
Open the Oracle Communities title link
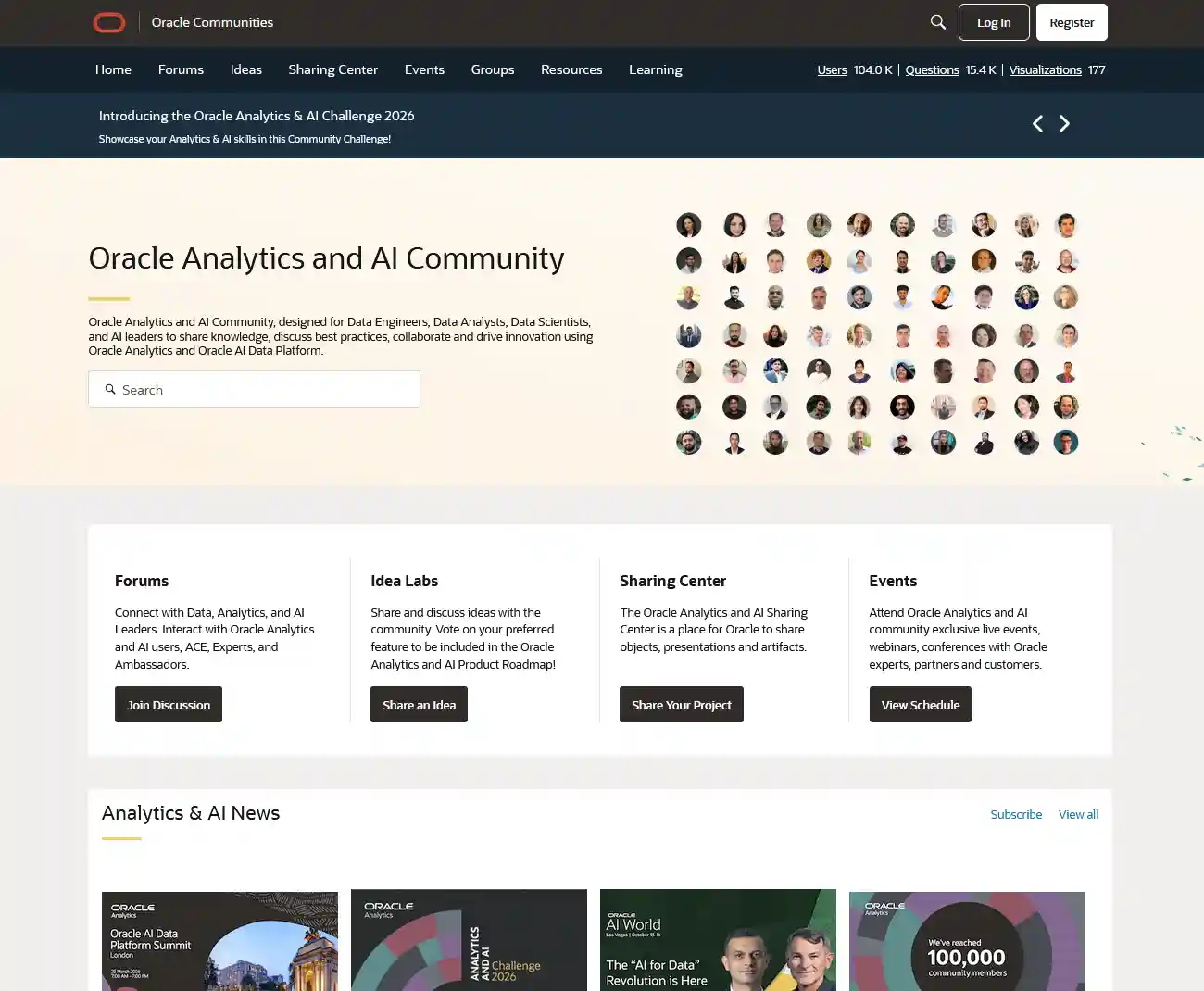click(212, 22)
